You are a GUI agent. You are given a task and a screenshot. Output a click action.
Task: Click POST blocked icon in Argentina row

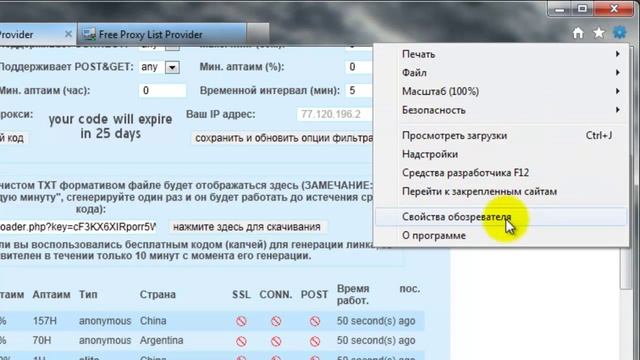(x=315, y=341)
